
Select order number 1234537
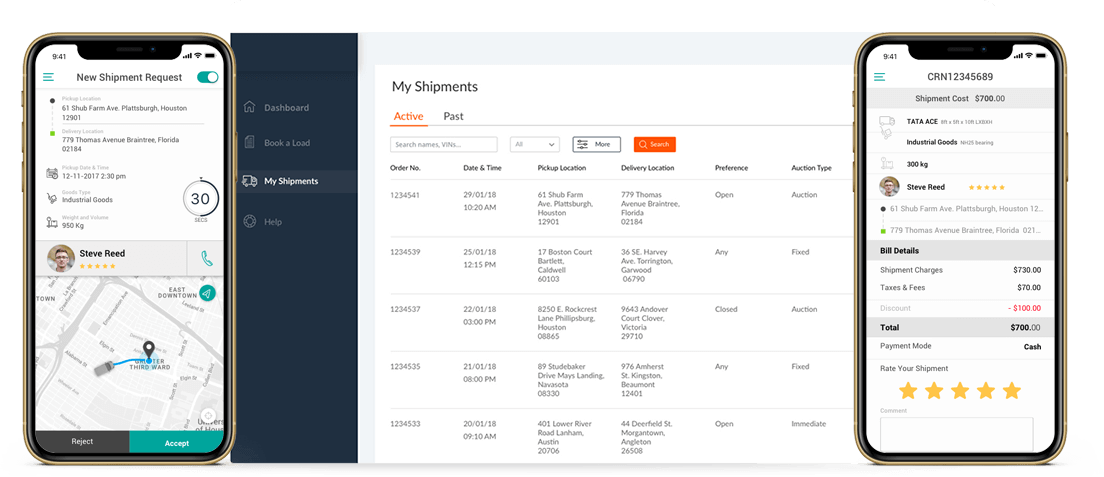[x=406, y=309]
